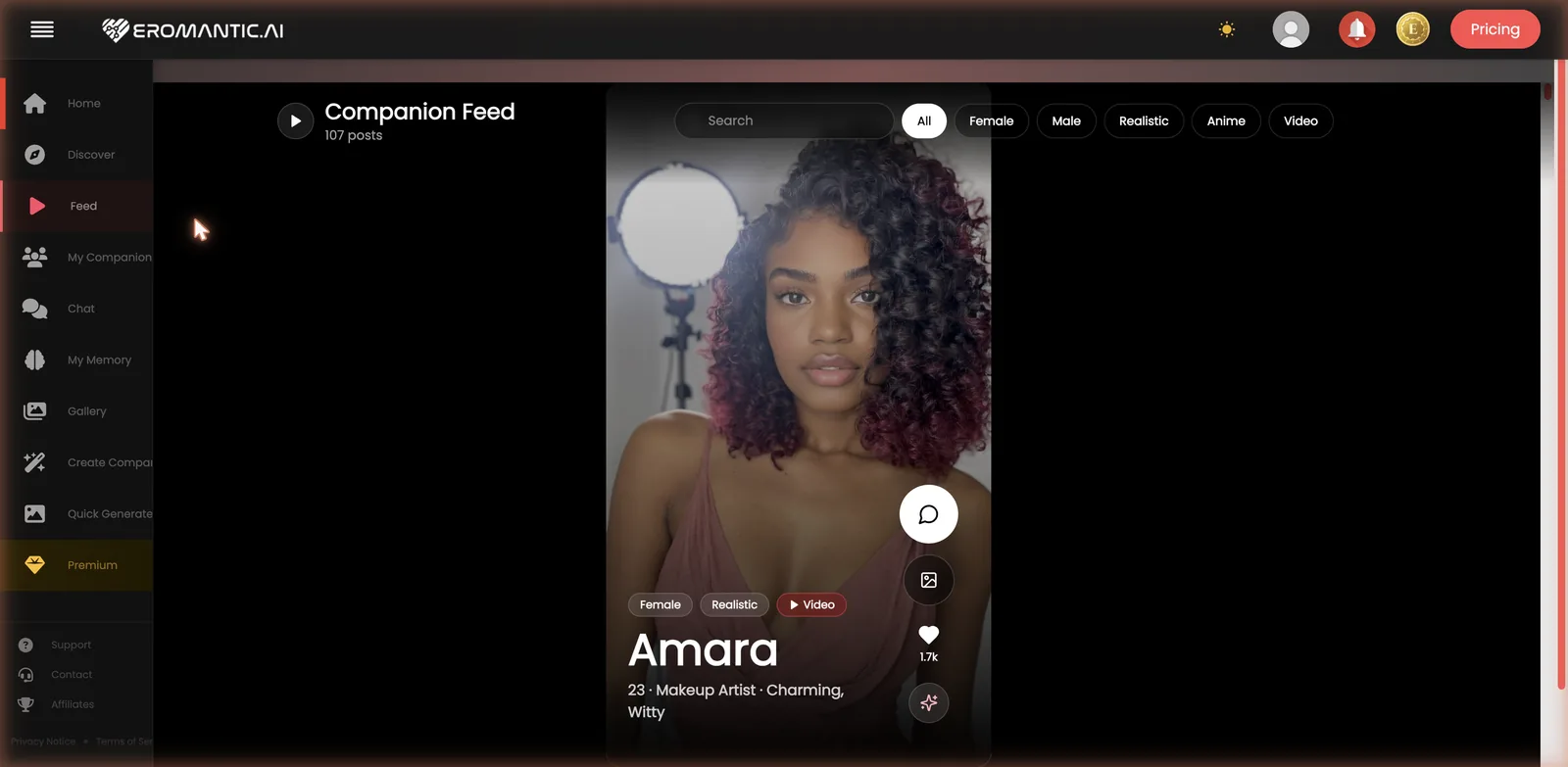
Task: Filter feed by Female
Action: (991, 120)
